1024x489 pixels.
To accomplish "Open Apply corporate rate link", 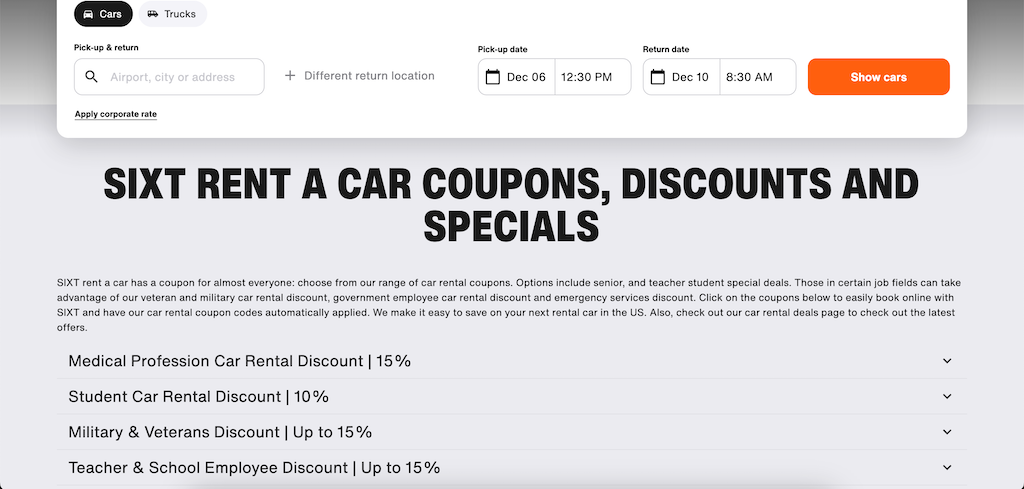I will pos(116,114).
